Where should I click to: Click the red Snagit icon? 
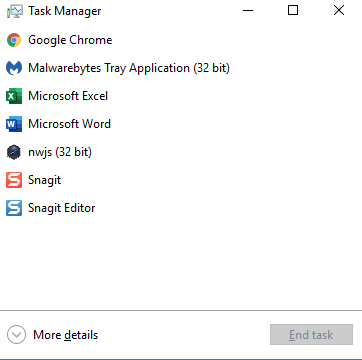[14, 180]
